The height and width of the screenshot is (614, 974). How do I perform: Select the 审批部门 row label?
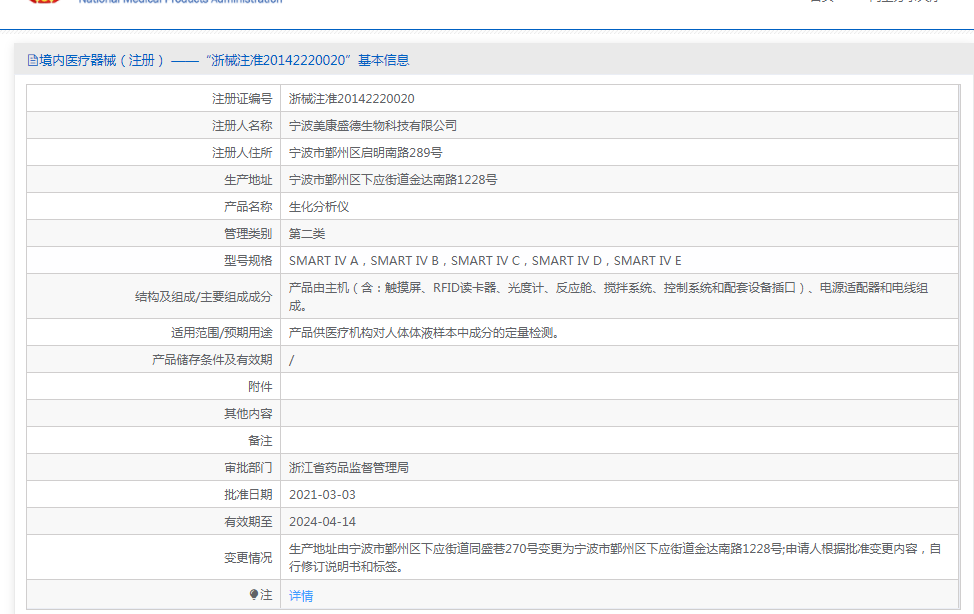[x=248, y=467]
